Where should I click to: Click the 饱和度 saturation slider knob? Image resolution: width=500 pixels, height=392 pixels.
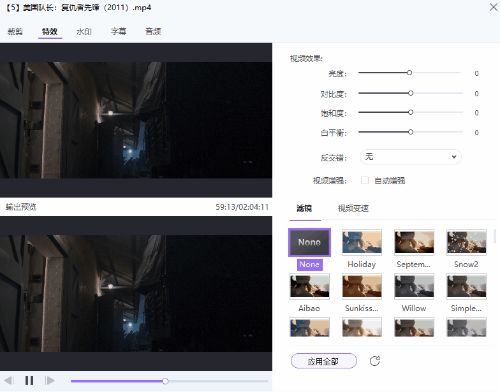pyautogui.click(x=411, y=112)
